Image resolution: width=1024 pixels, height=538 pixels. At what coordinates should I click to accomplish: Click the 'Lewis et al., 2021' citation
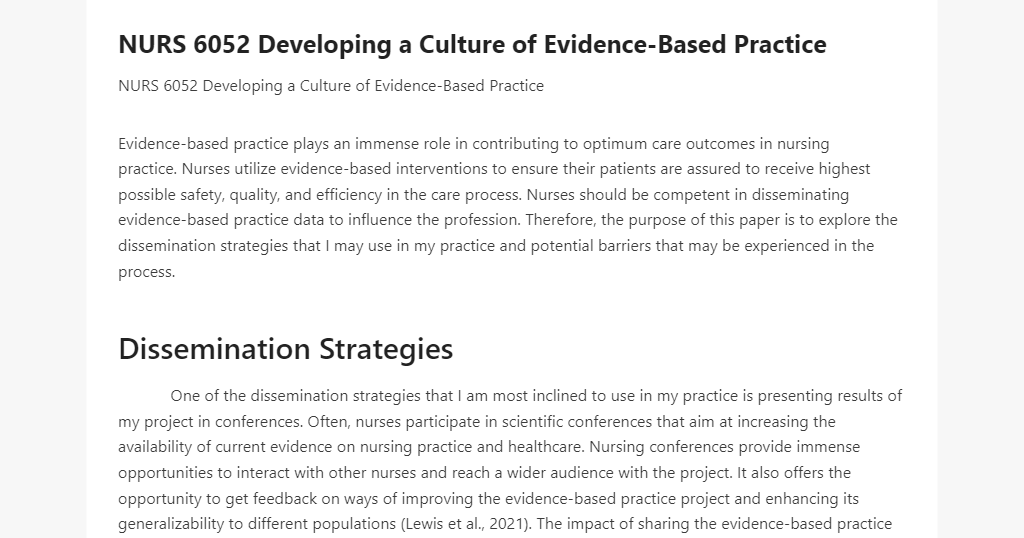(465, 524)
